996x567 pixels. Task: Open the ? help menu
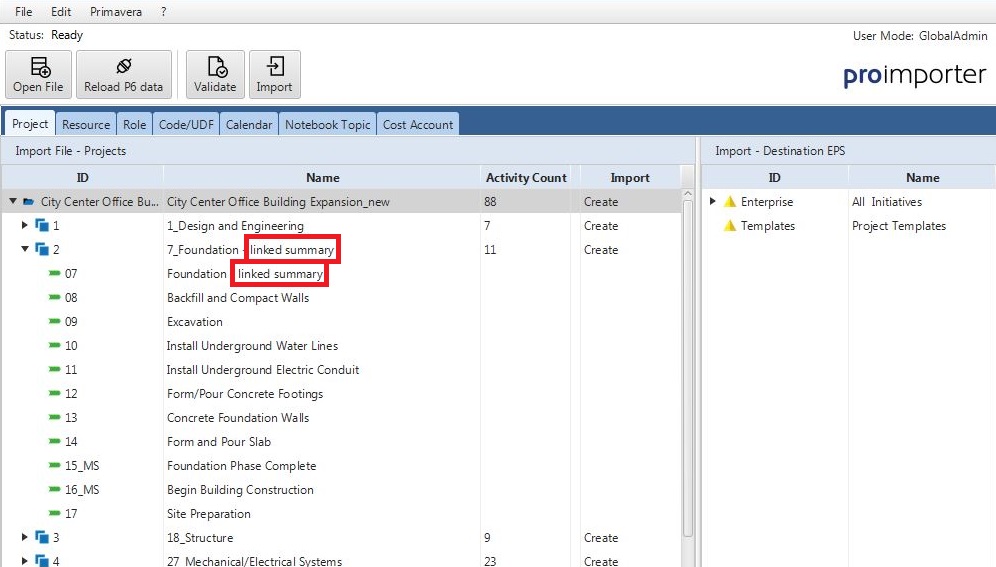click(163, 11)
